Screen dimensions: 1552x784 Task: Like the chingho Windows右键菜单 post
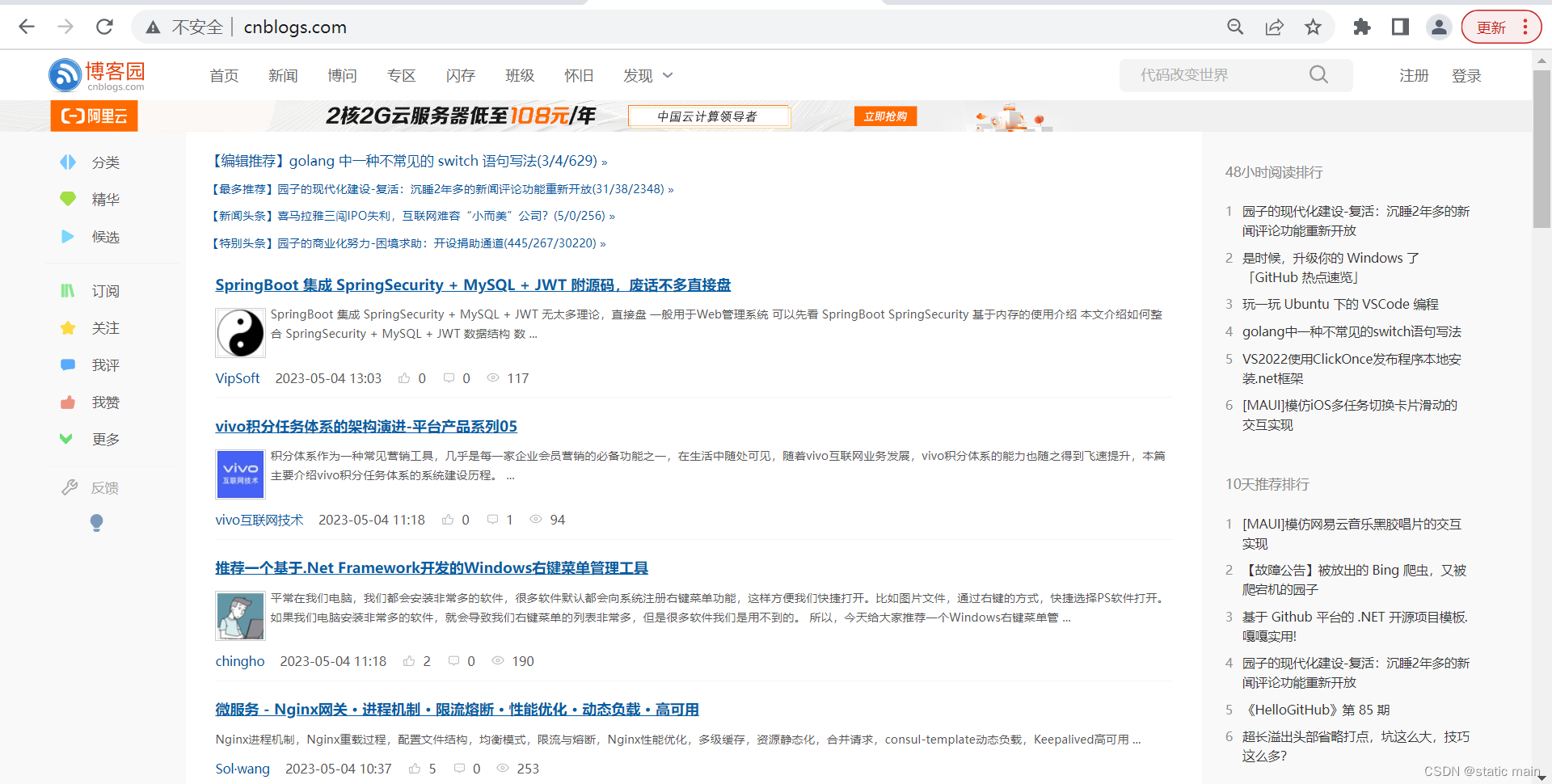tap(409, 661)
